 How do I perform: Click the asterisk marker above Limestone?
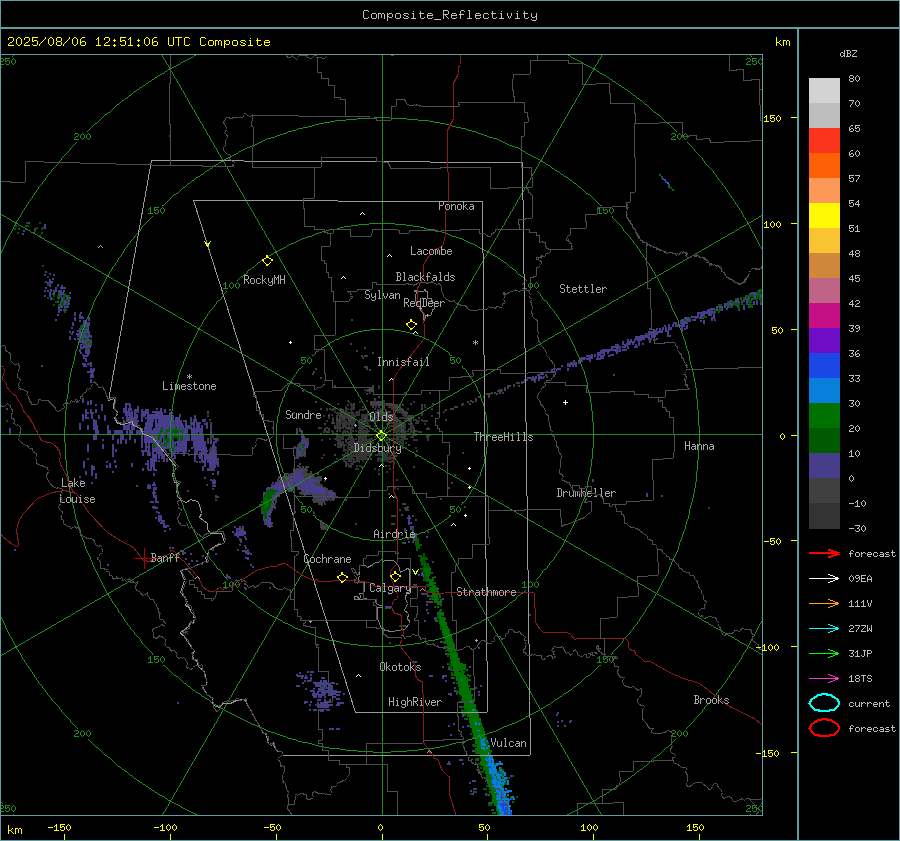point(189,377)
